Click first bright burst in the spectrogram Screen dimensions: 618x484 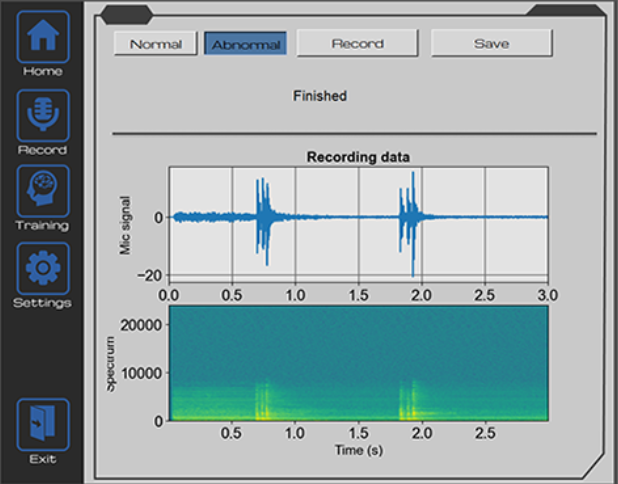pyautogui.click(x=263, y=401)
